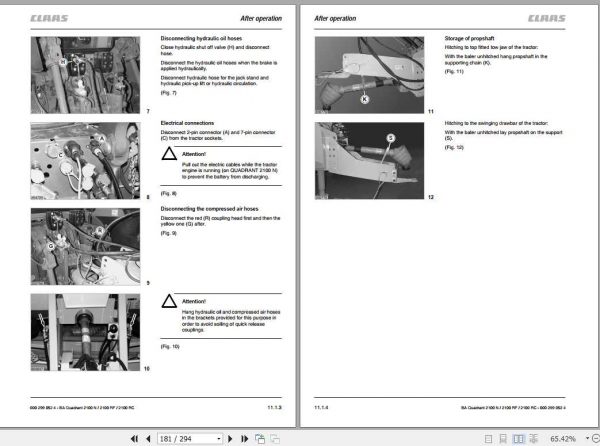This screenshot has height=446, width=600.
Task: Click the 'Electrical connections' heading
Action: 187,123
